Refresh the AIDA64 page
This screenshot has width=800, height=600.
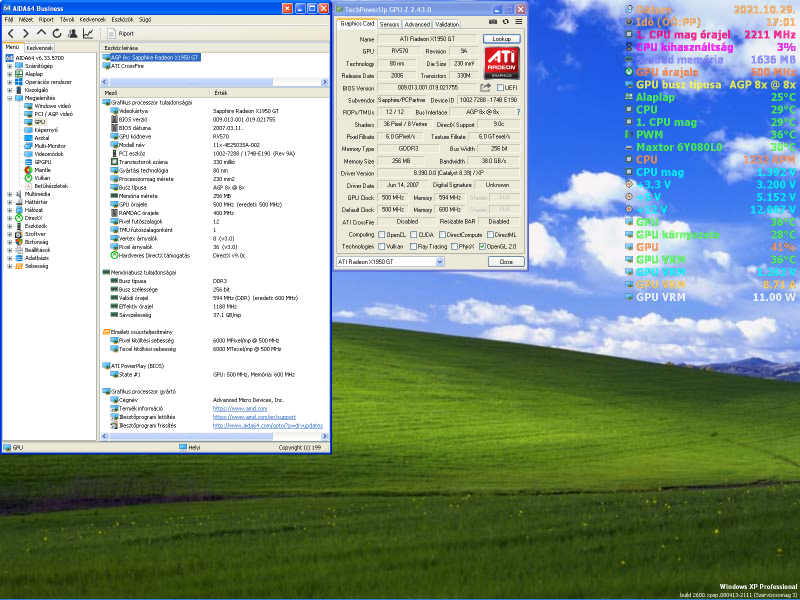pyautogui.click(x=57, y=33)
